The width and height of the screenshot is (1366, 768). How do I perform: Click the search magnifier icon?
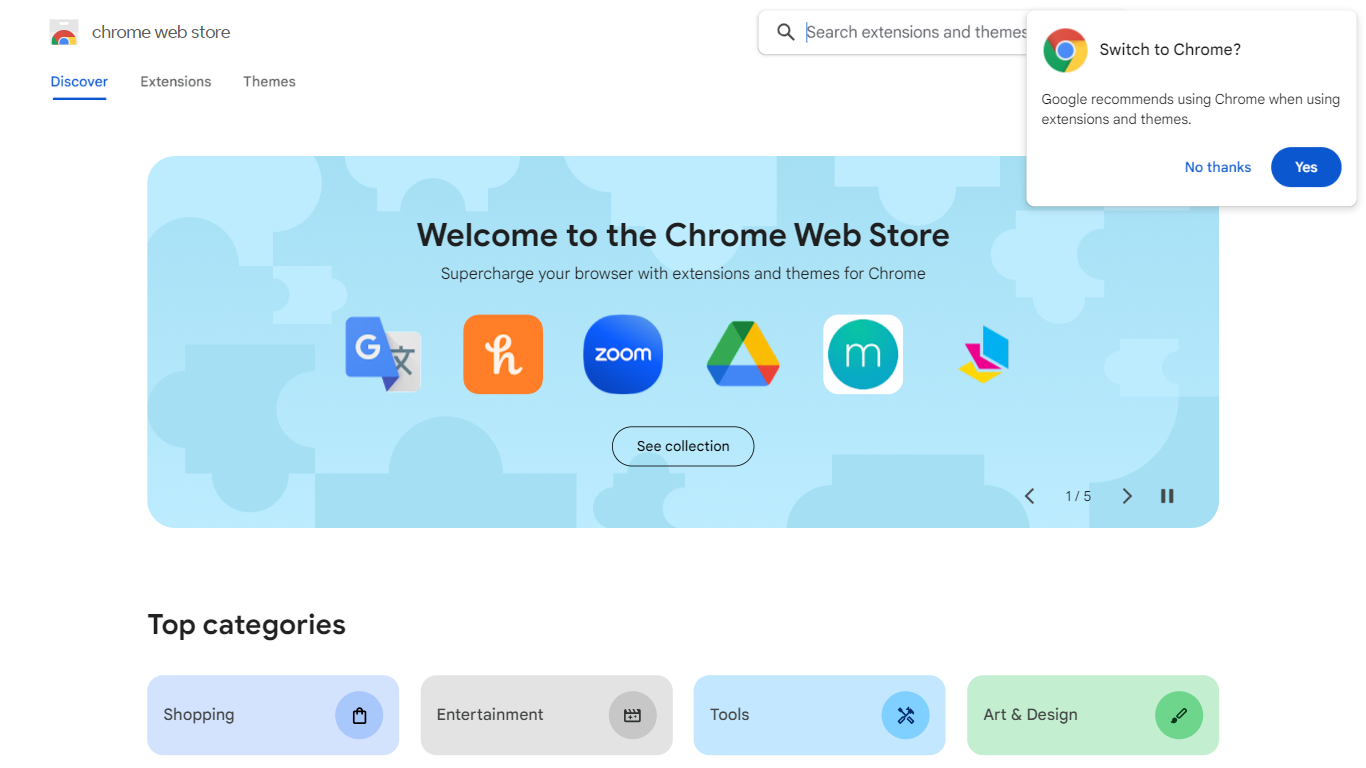click(x=786, y=32)
